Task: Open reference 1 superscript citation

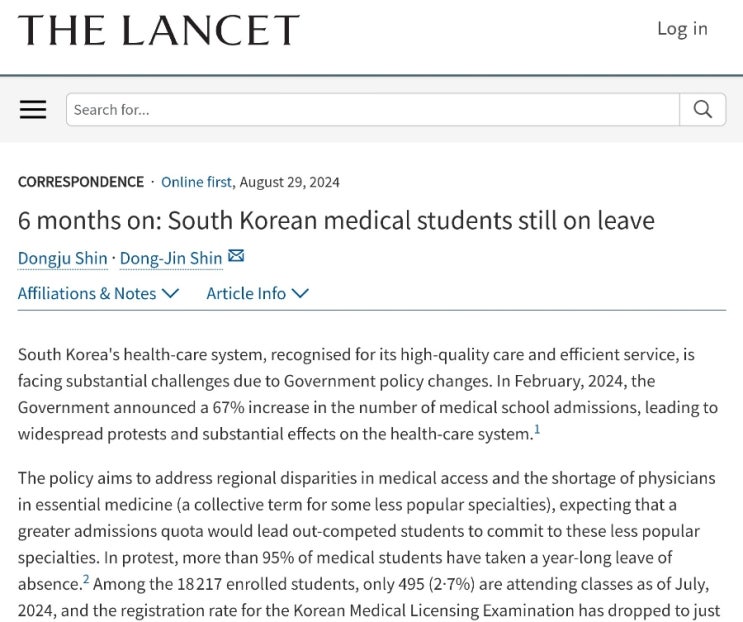Action: tap(537, 430)
